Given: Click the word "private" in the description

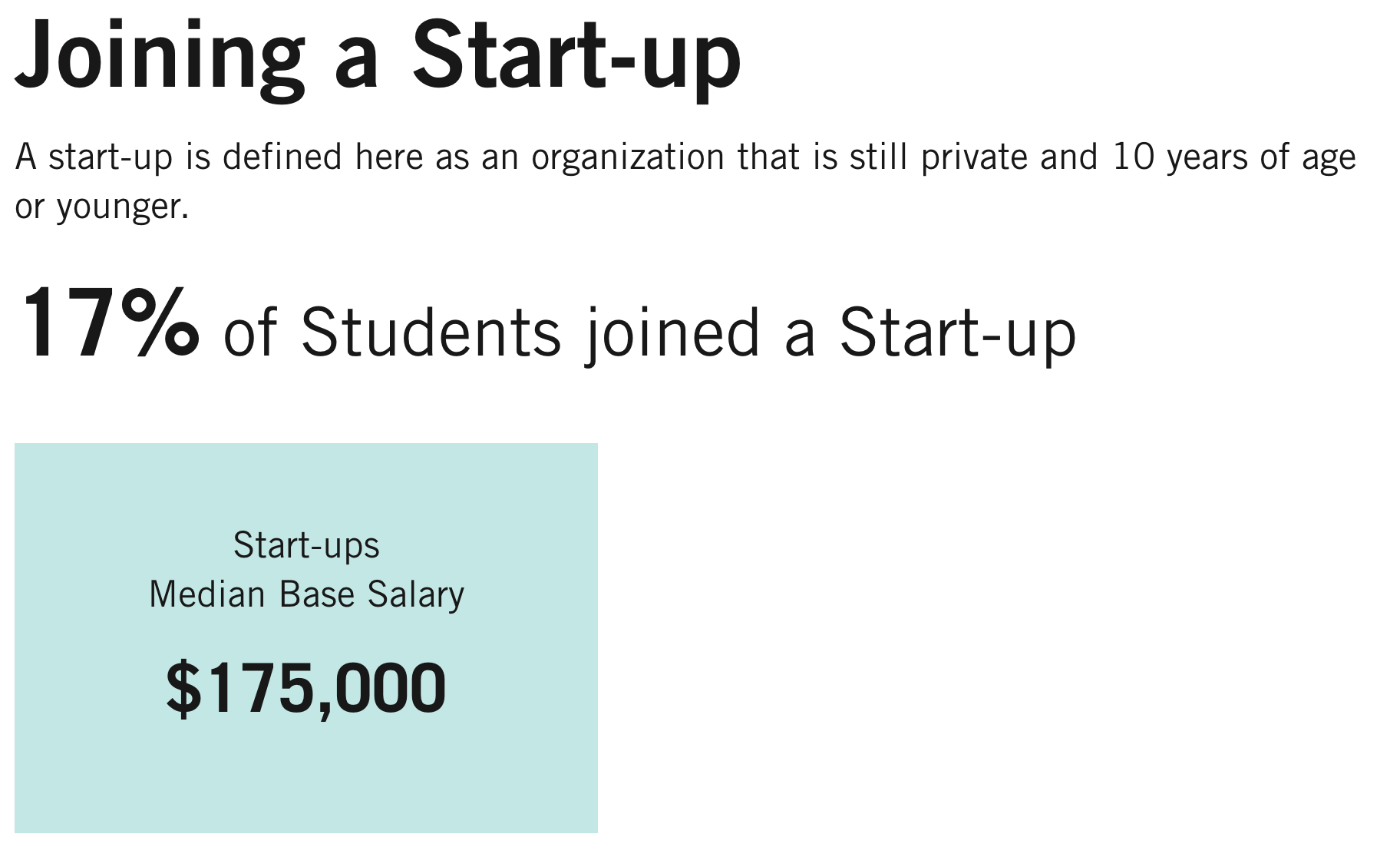Looking at the screenshot, I should point(973,157).
